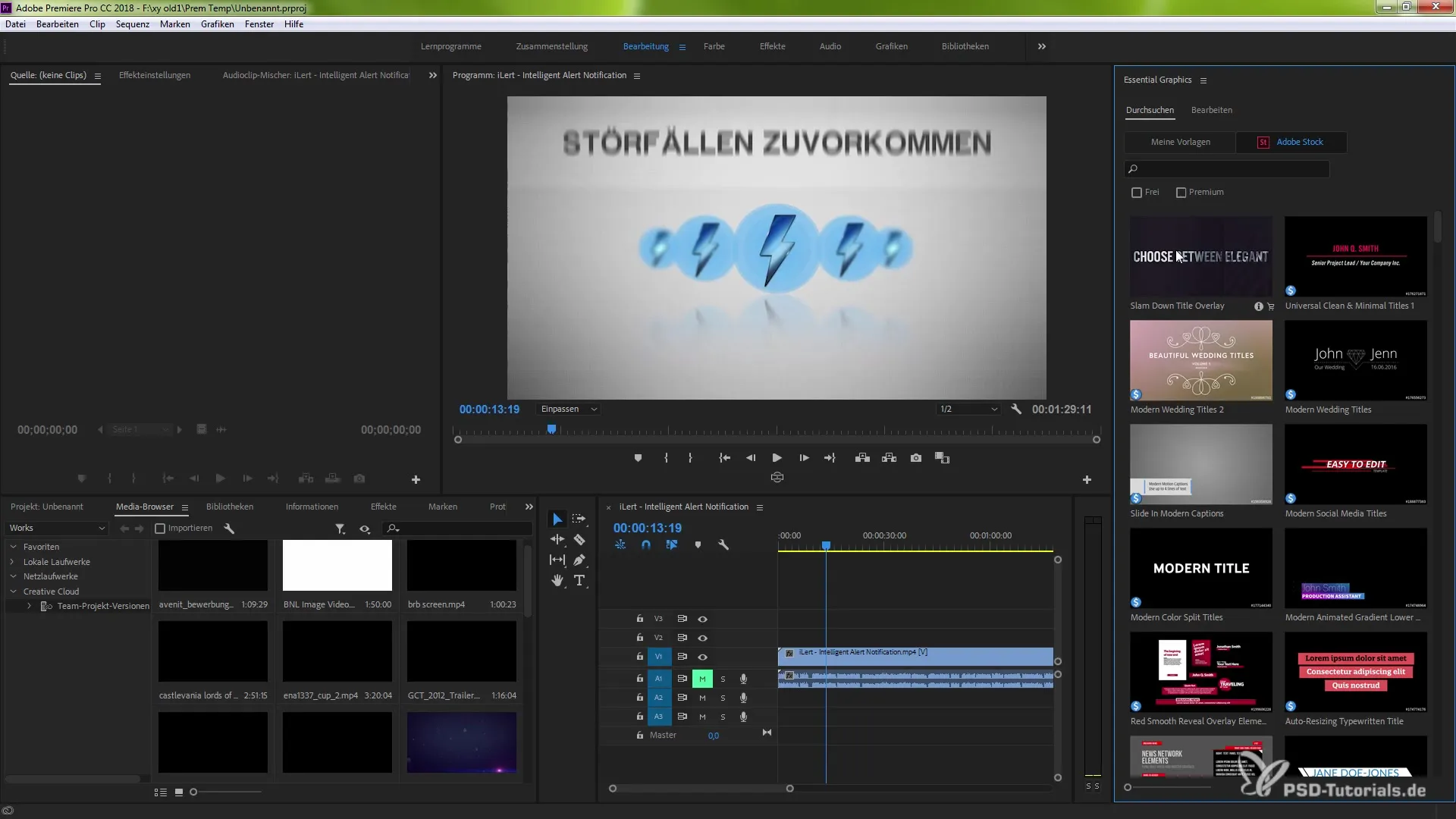Select Modern Color Split Titles thumbnail

(1201, 568)
